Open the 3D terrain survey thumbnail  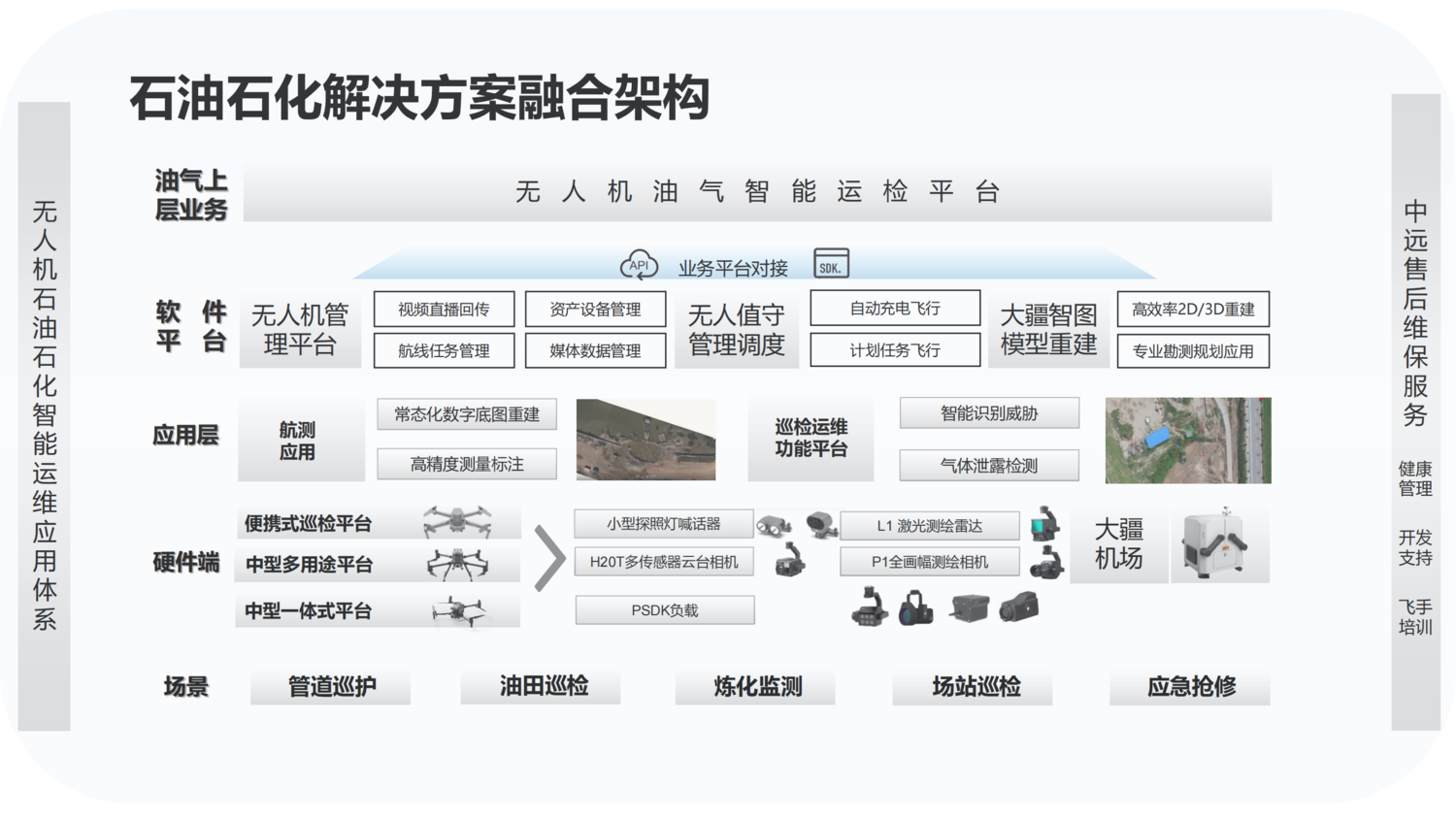pos(645,440)
